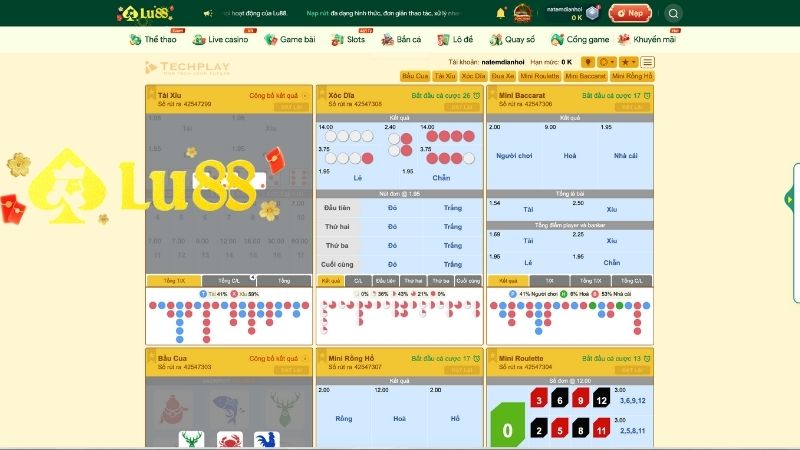800x450 pixels.
Task: Open the hamburger list menu icon
Action: tap(648, 62)
